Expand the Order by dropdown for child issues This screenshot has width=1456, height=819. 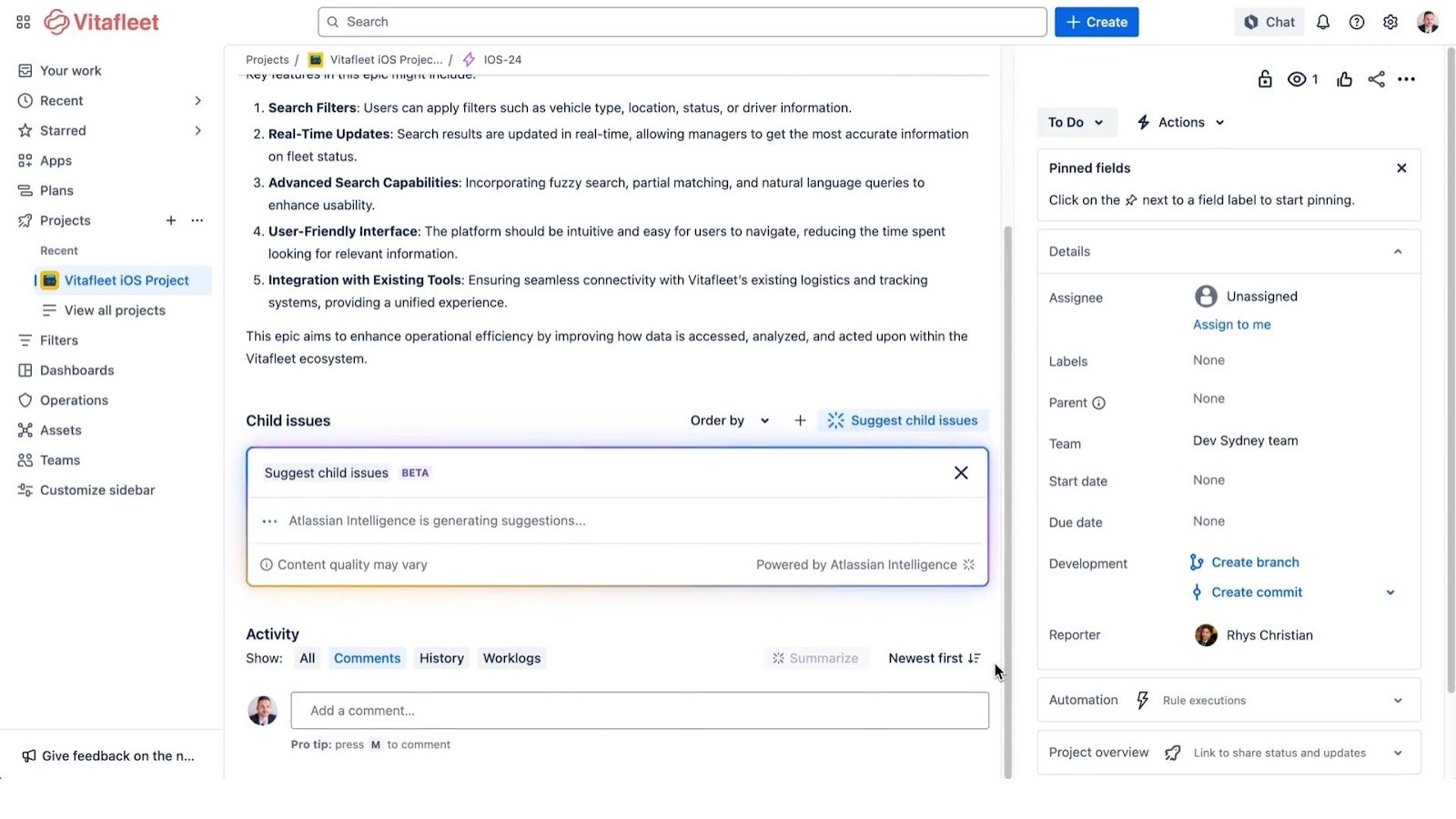(728, 420)
